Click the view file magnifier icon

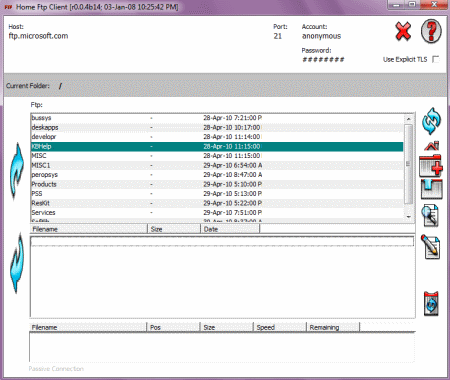430,216
